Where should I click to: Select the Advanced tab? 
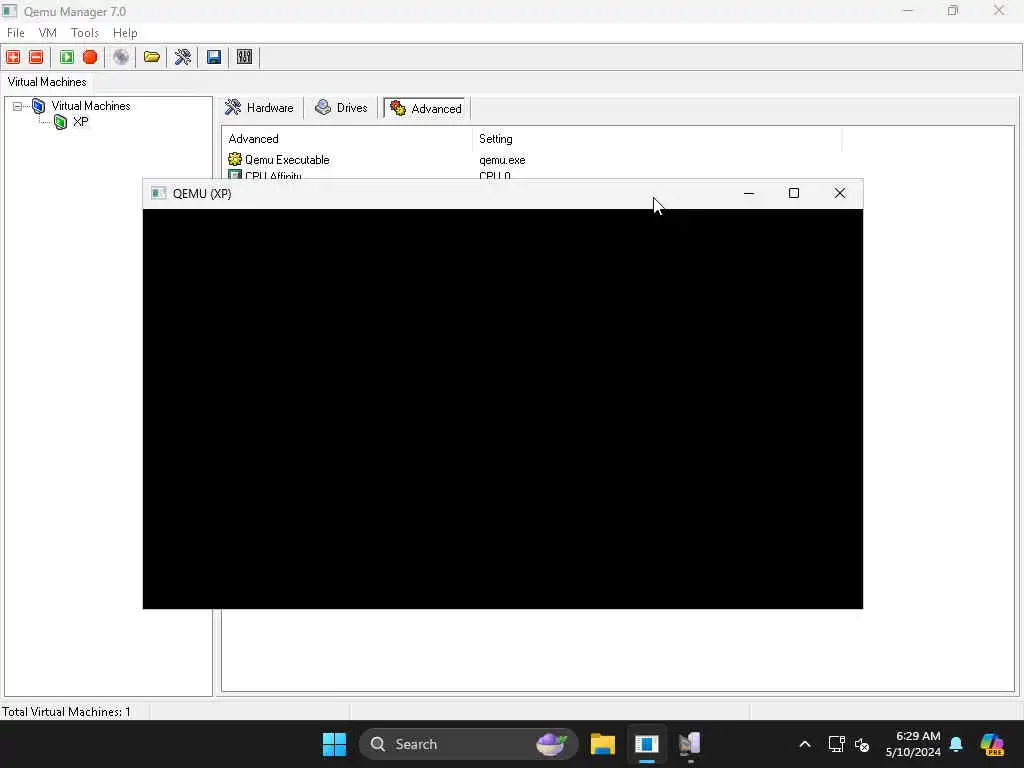pyautogui.click(x=426, y=108)
